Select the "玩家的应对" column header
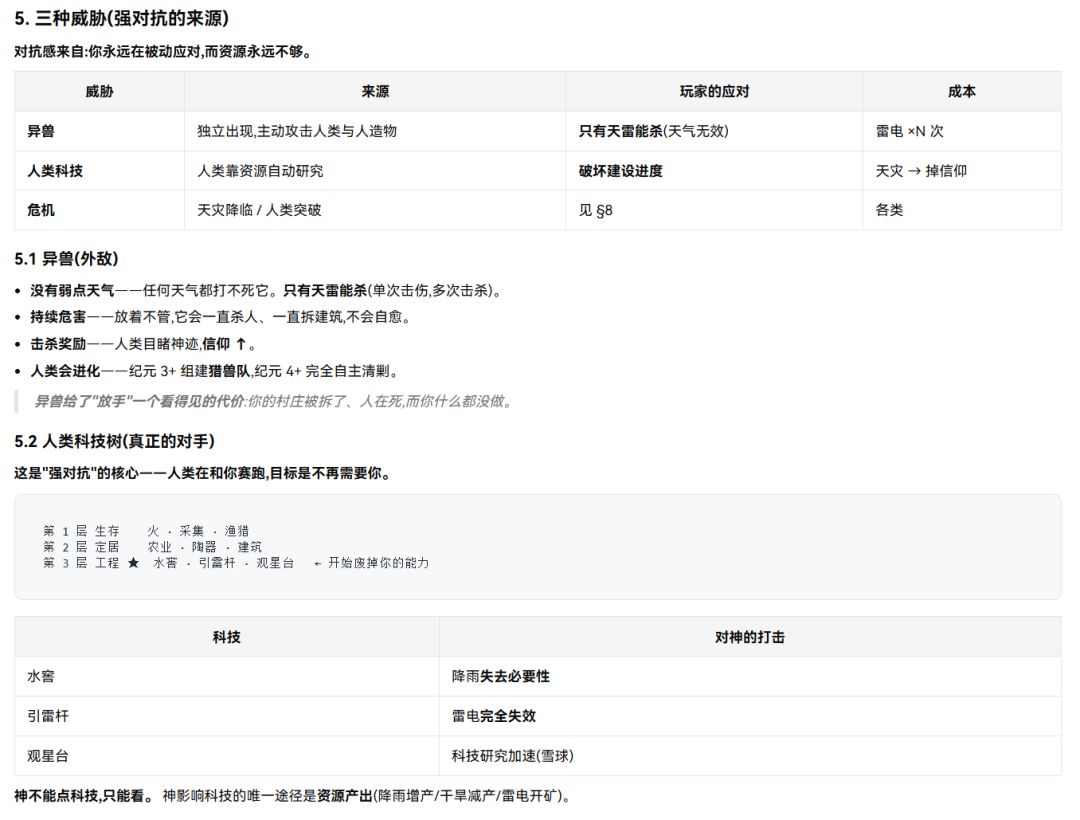Viewport: 1080px width, 820px height. click(714, 92)
